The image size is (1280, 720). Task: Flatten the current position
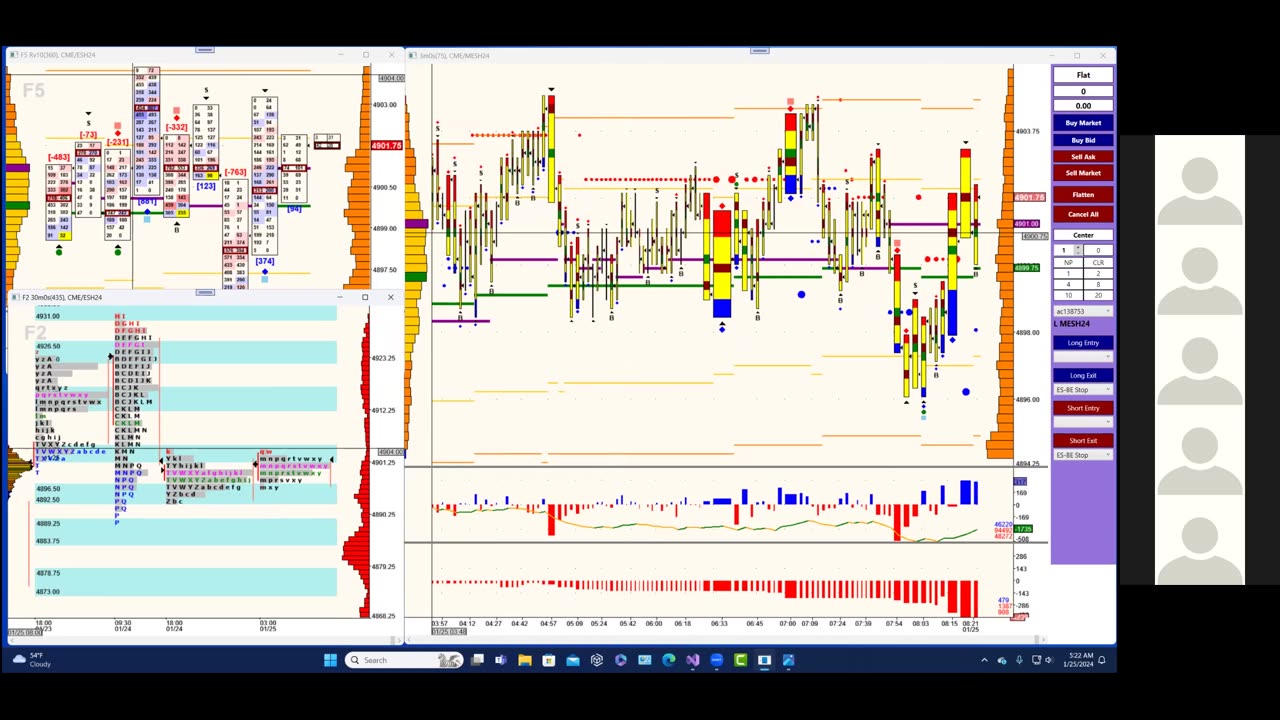coord(1083,195)
